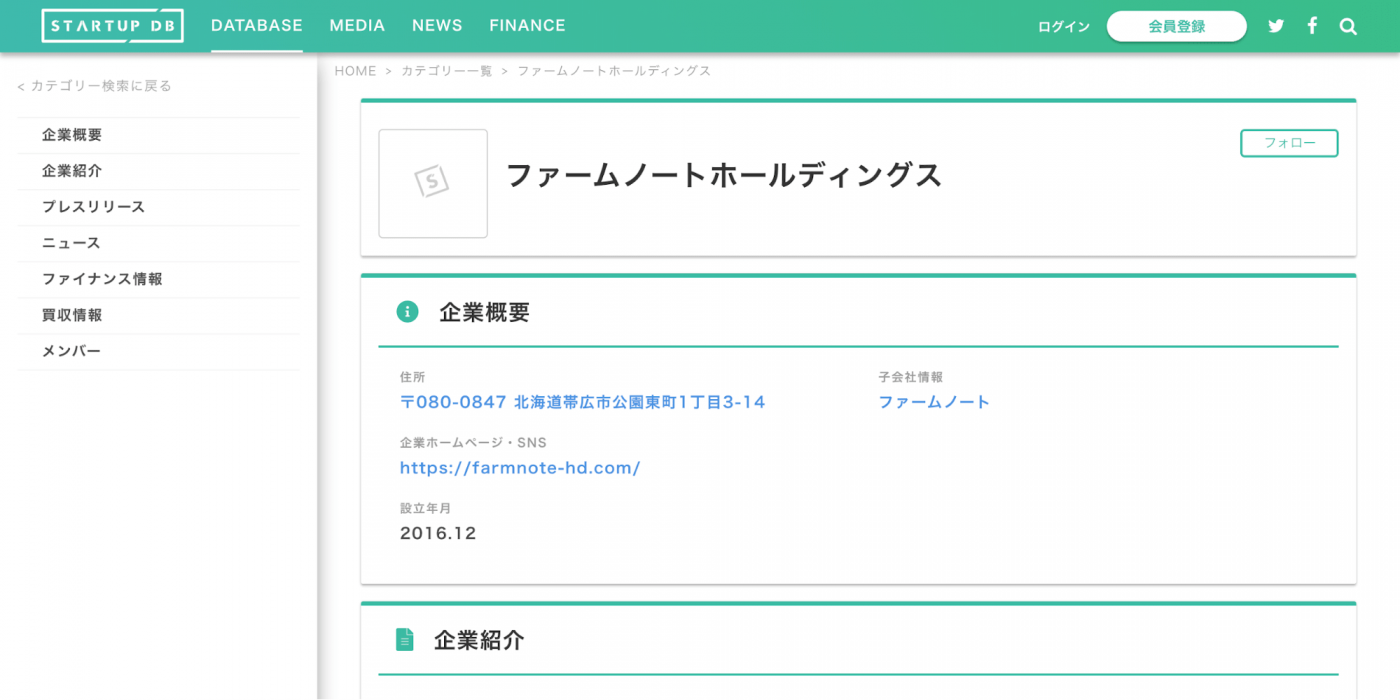This screenshot has width=1400, height=700.
Task: Open Facebook page via the Facebook icon
Action: [1312, 26]
